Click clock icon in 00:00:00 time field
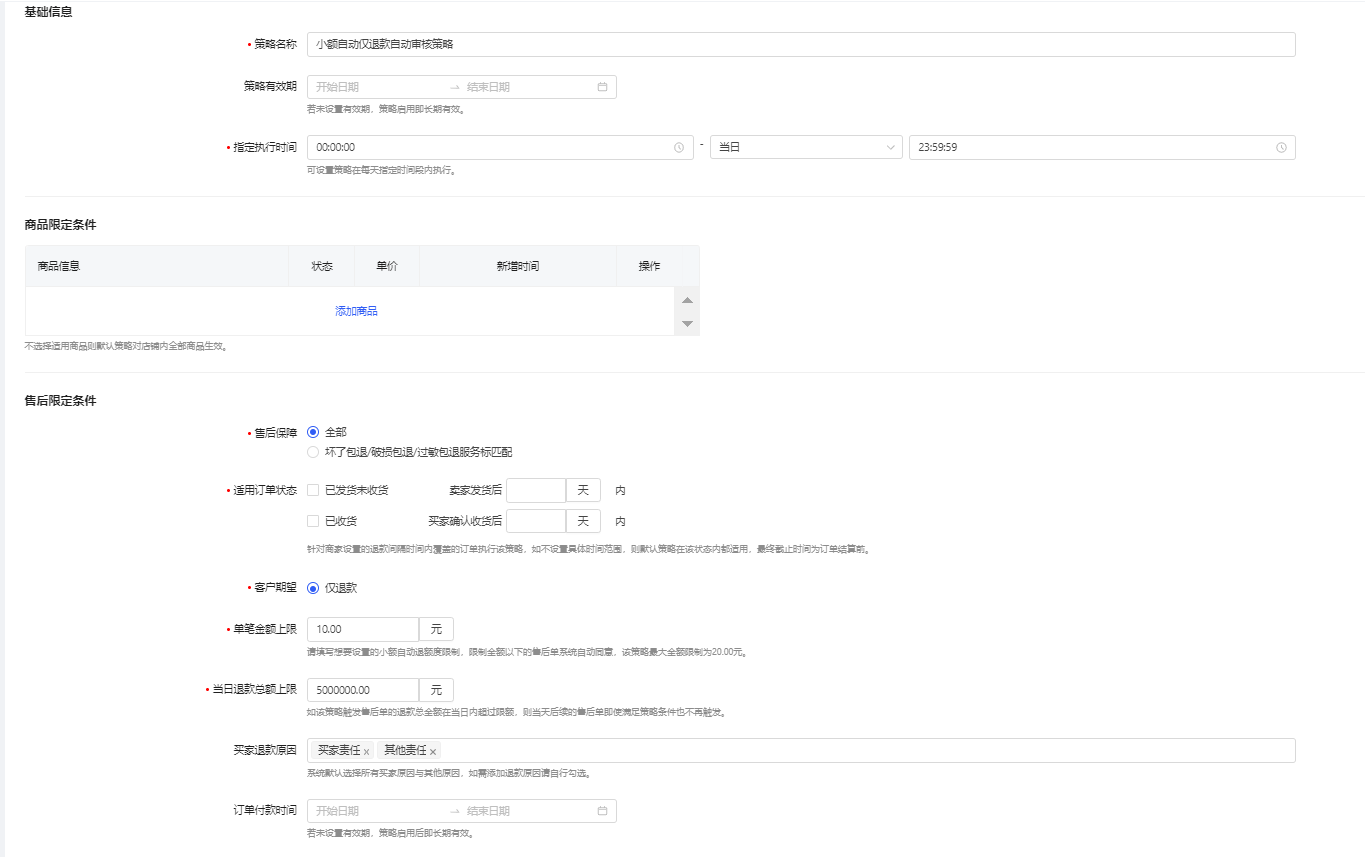Image resolution: width=1365 pixels, height=857 pixels. point(679,148)
